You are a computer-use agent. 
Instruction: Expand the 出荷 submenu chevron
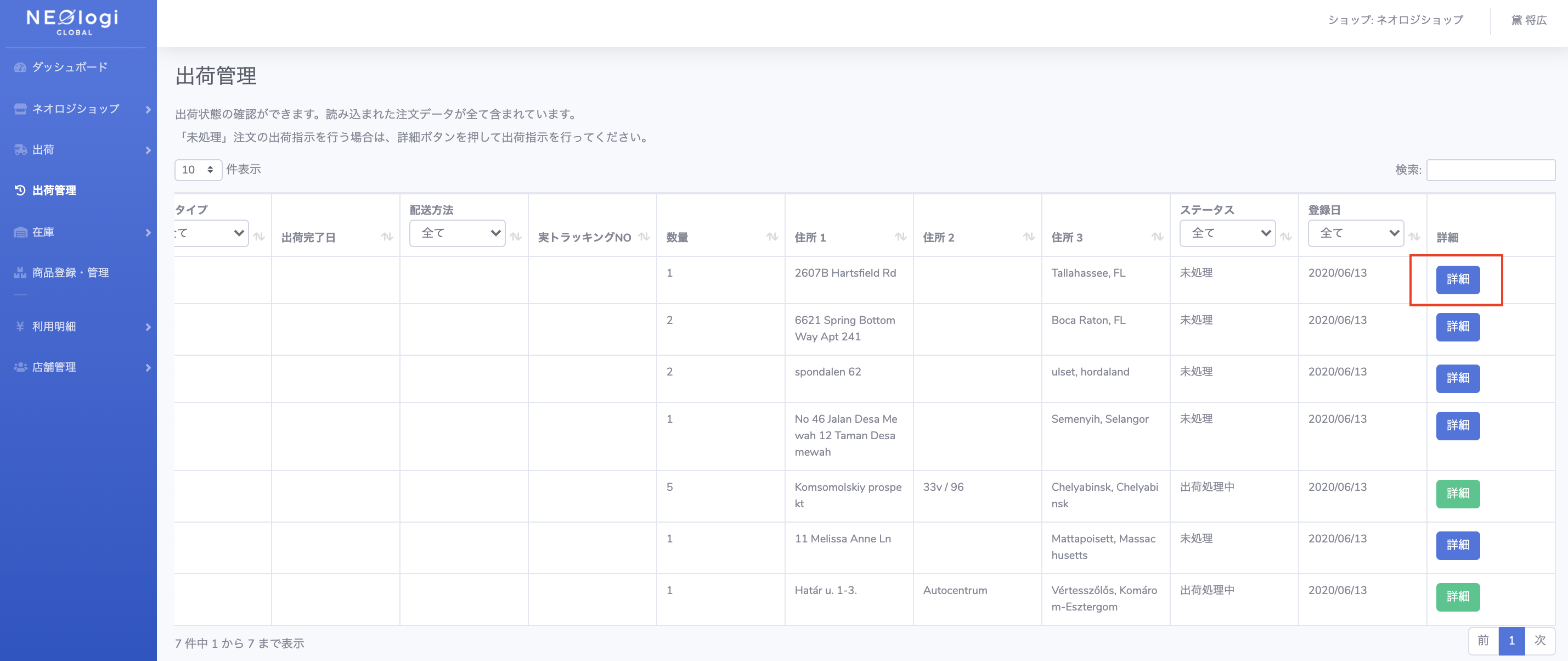pos(148,150)
